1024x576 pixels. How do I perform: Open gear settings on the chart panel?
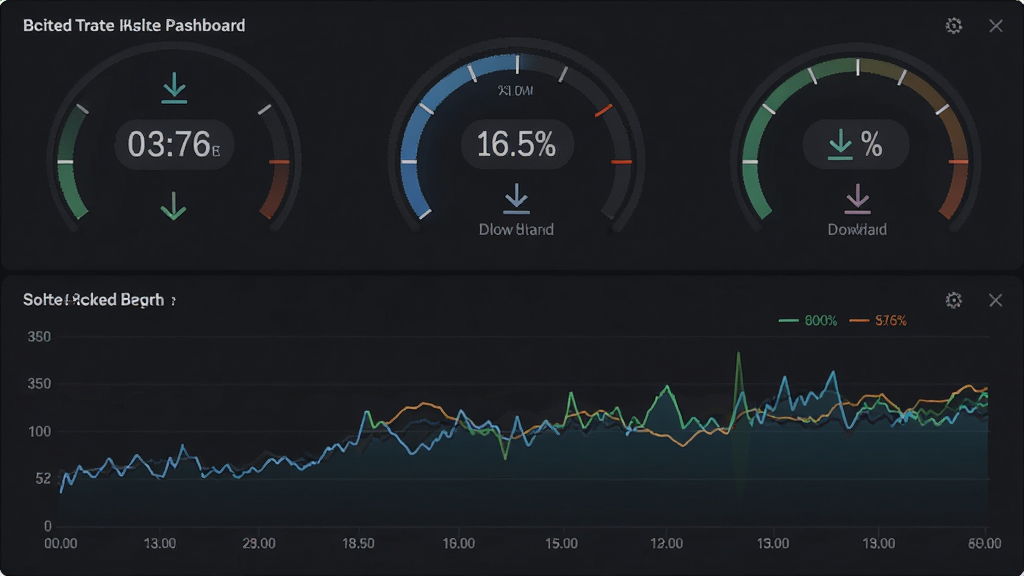point(953,300)
